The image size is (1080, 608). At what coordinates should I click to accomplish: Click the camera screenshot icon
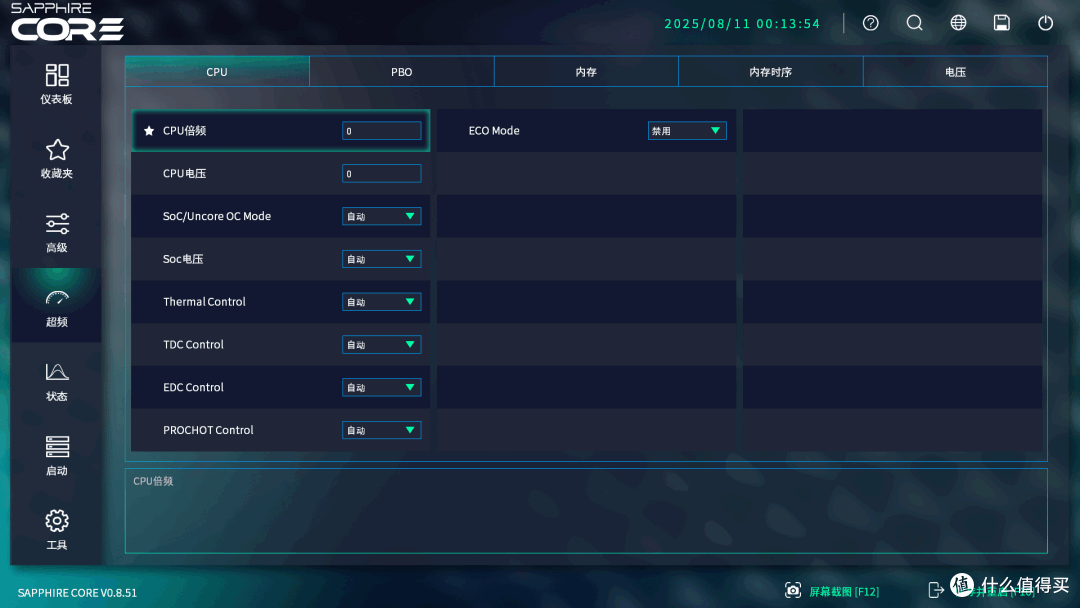tap(793, 591)
